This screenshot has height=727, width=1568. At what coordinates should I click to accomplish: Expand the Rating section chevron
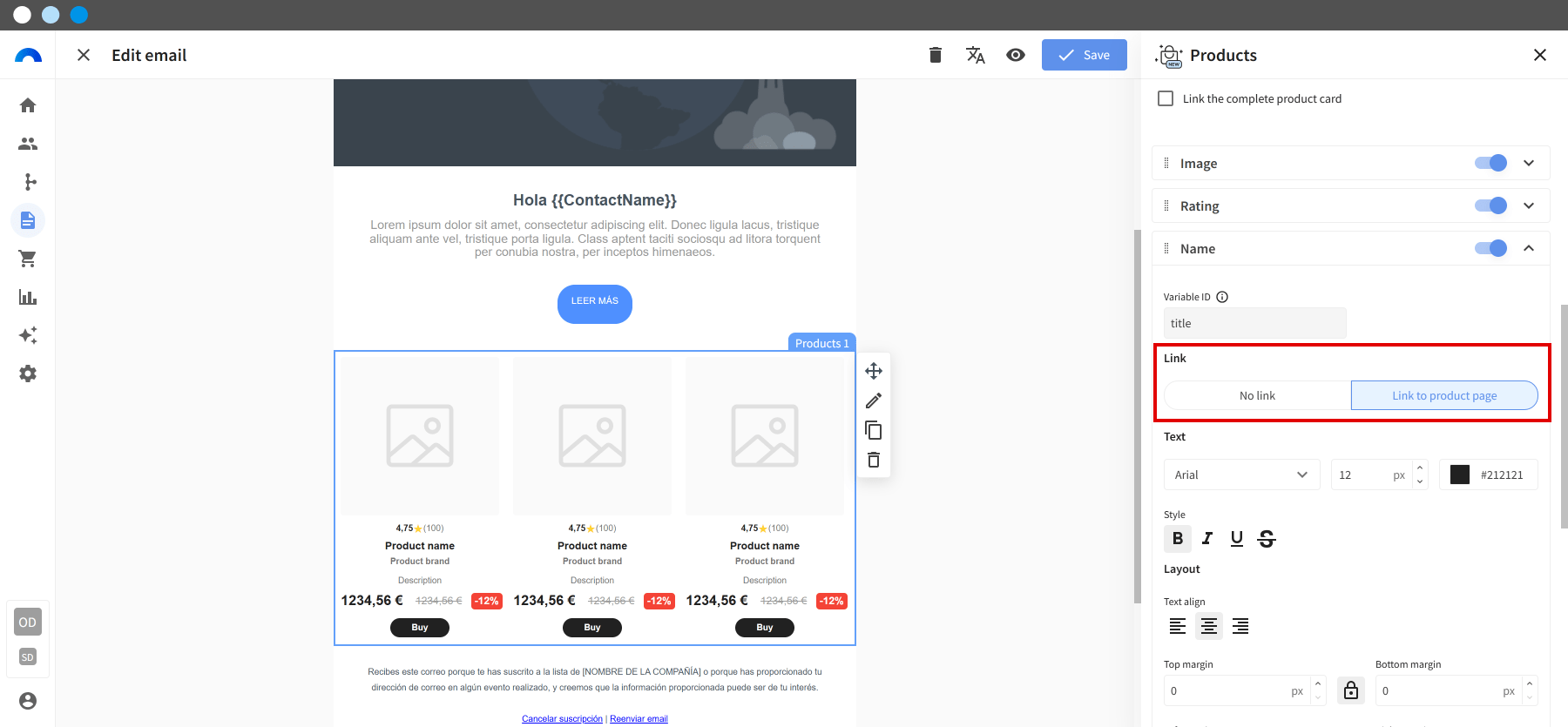1529,205
